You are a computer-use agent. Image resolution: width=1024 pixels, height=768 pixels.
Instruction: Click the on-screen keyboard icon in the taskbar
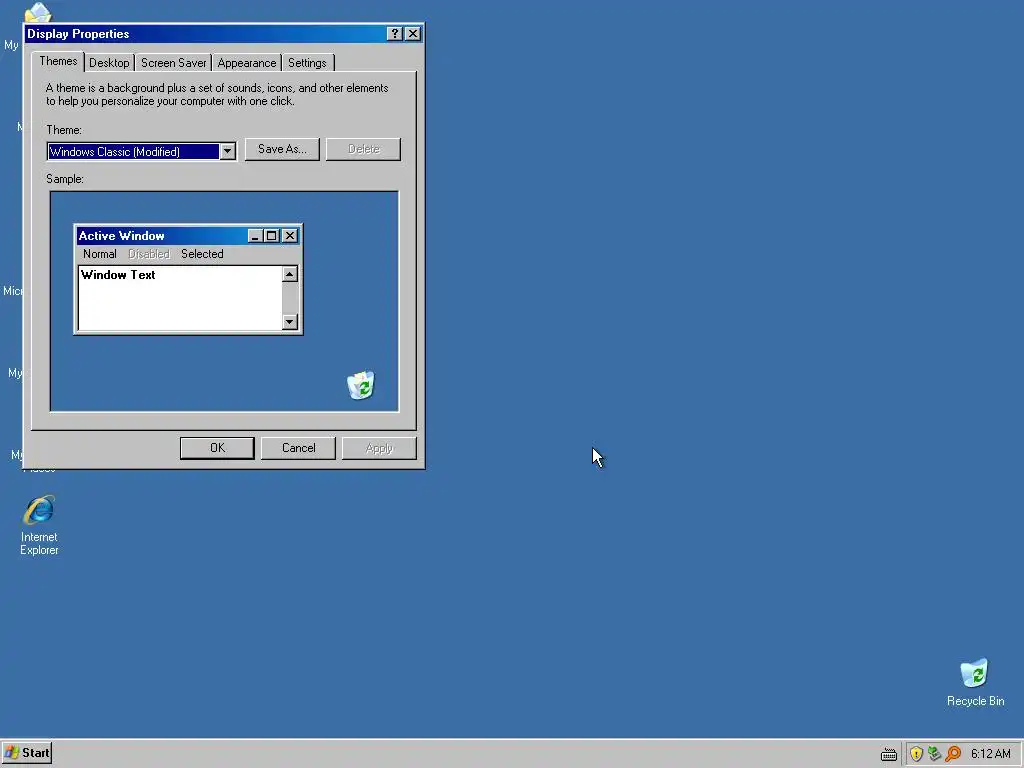click(889, 754)
